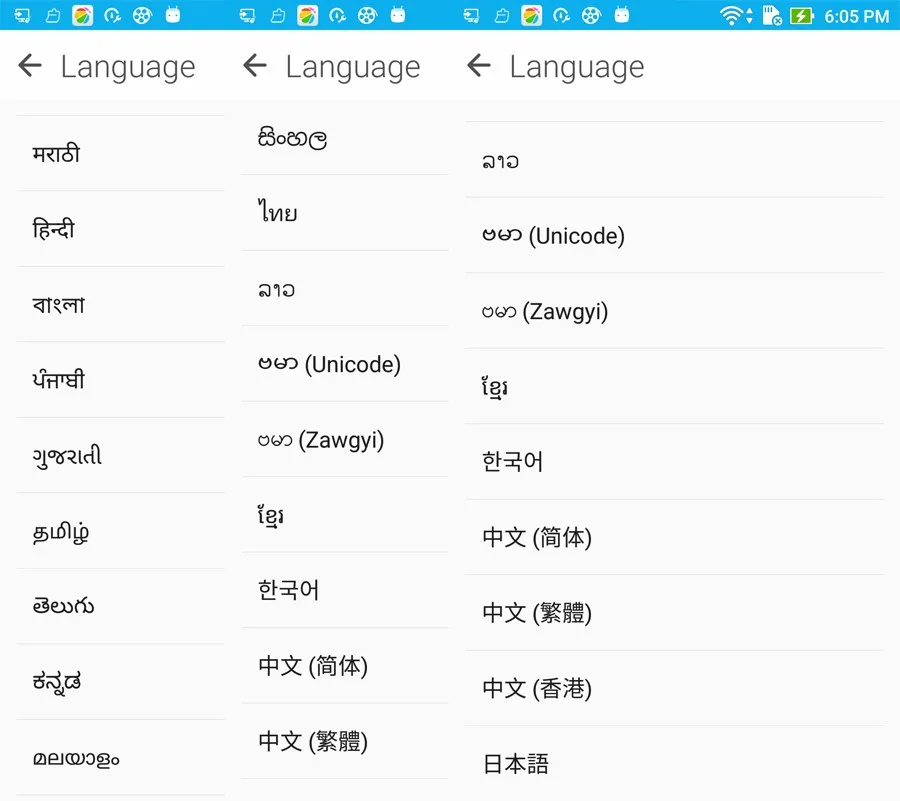
Task: Choose മലയാളം (Malayalam) language
Action: [x=121, y=757]
